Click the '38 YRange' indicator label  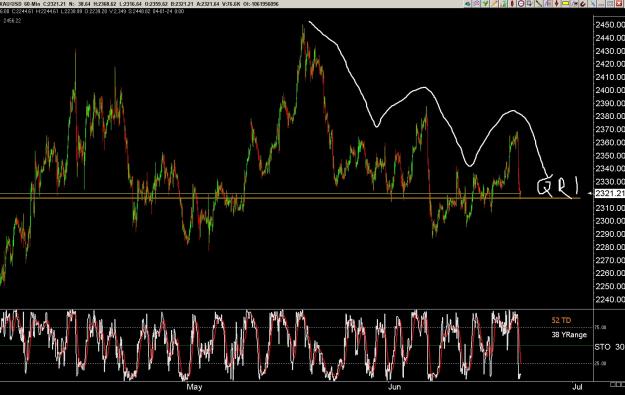click(x=569, y=335)
